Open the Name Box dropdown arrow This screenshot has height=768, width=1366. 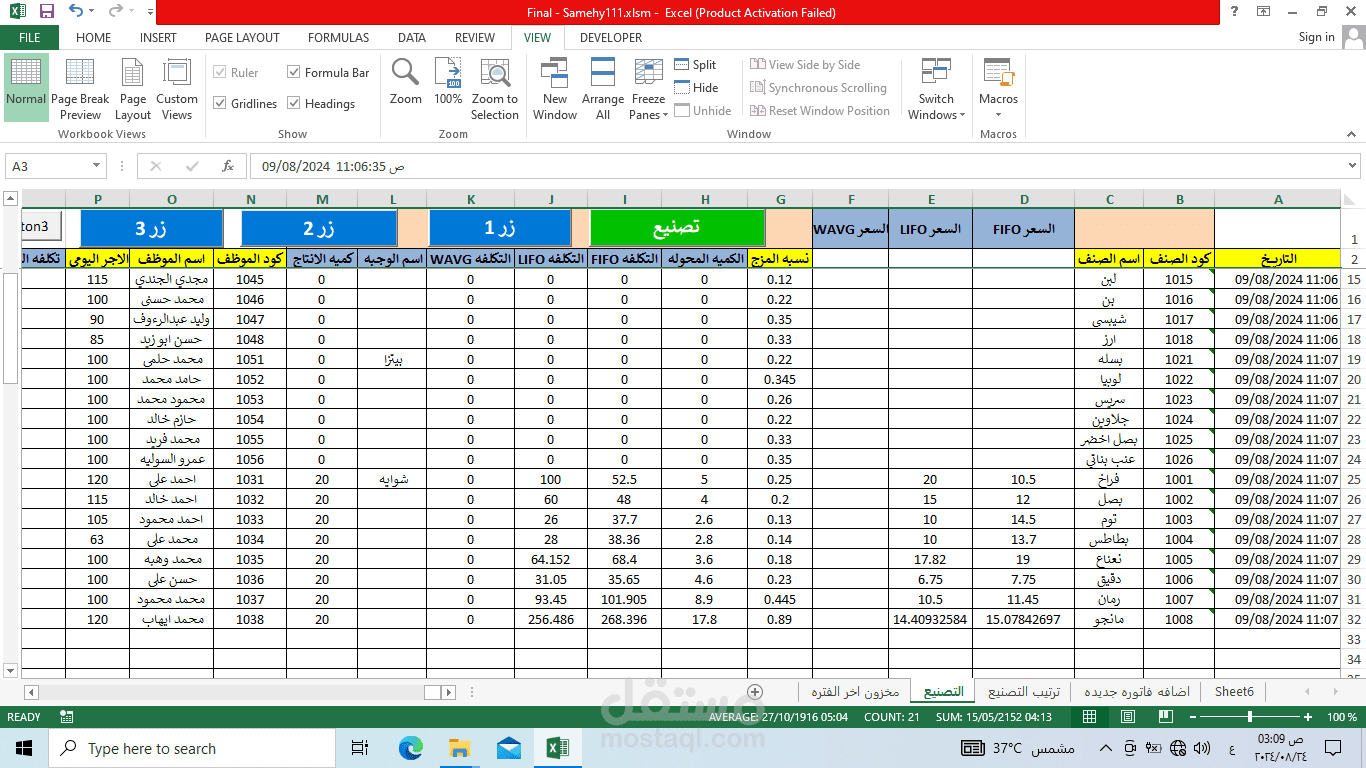pyautogui.click(x=97, y=166)
